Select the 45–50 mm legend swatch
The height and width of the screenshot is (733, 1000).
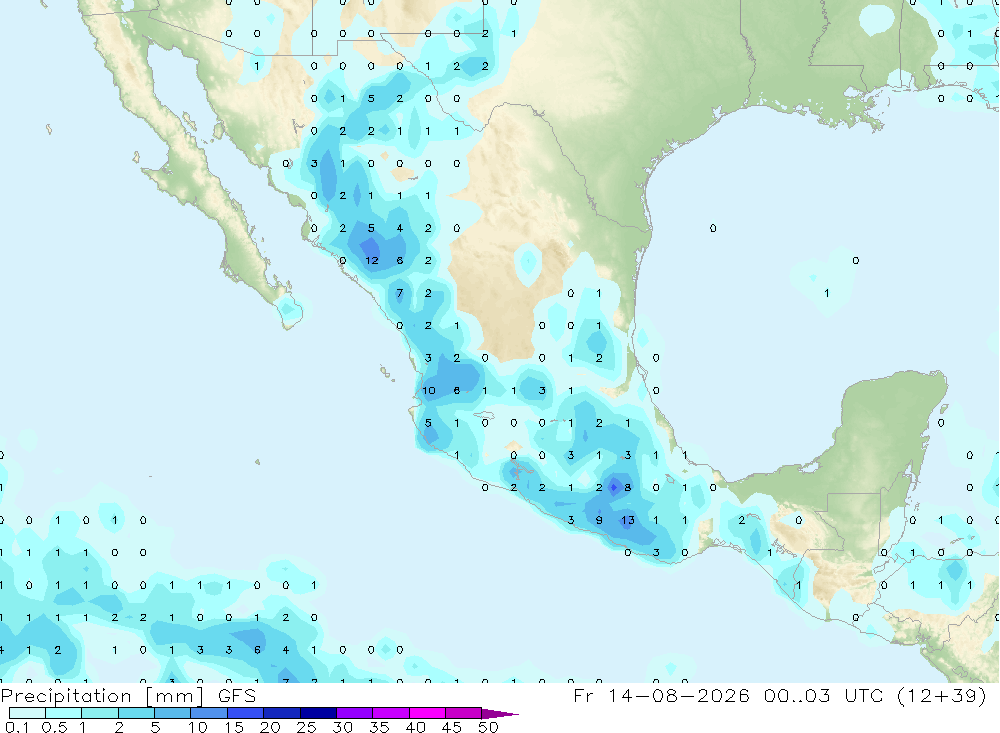pos(464,713)
